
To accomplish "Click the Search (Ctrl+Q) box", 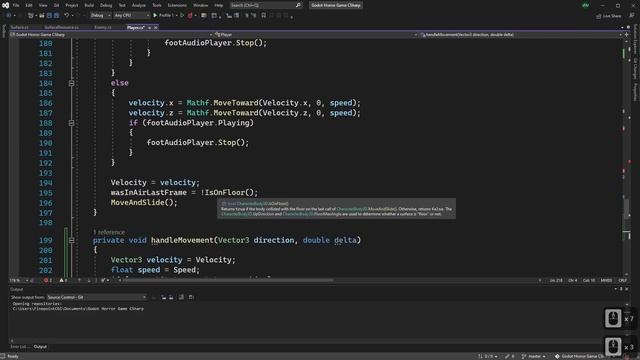I will click(x=266, y=5).
